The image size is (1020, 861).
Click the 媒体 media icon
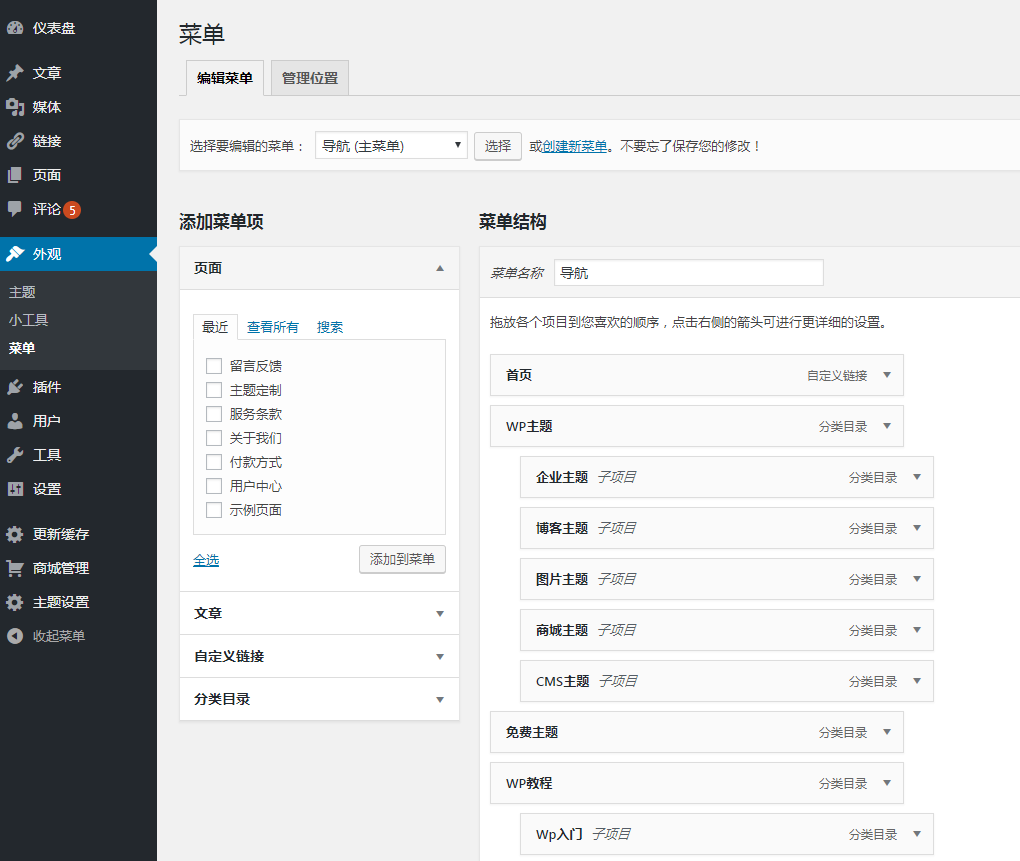coord(15,107)
